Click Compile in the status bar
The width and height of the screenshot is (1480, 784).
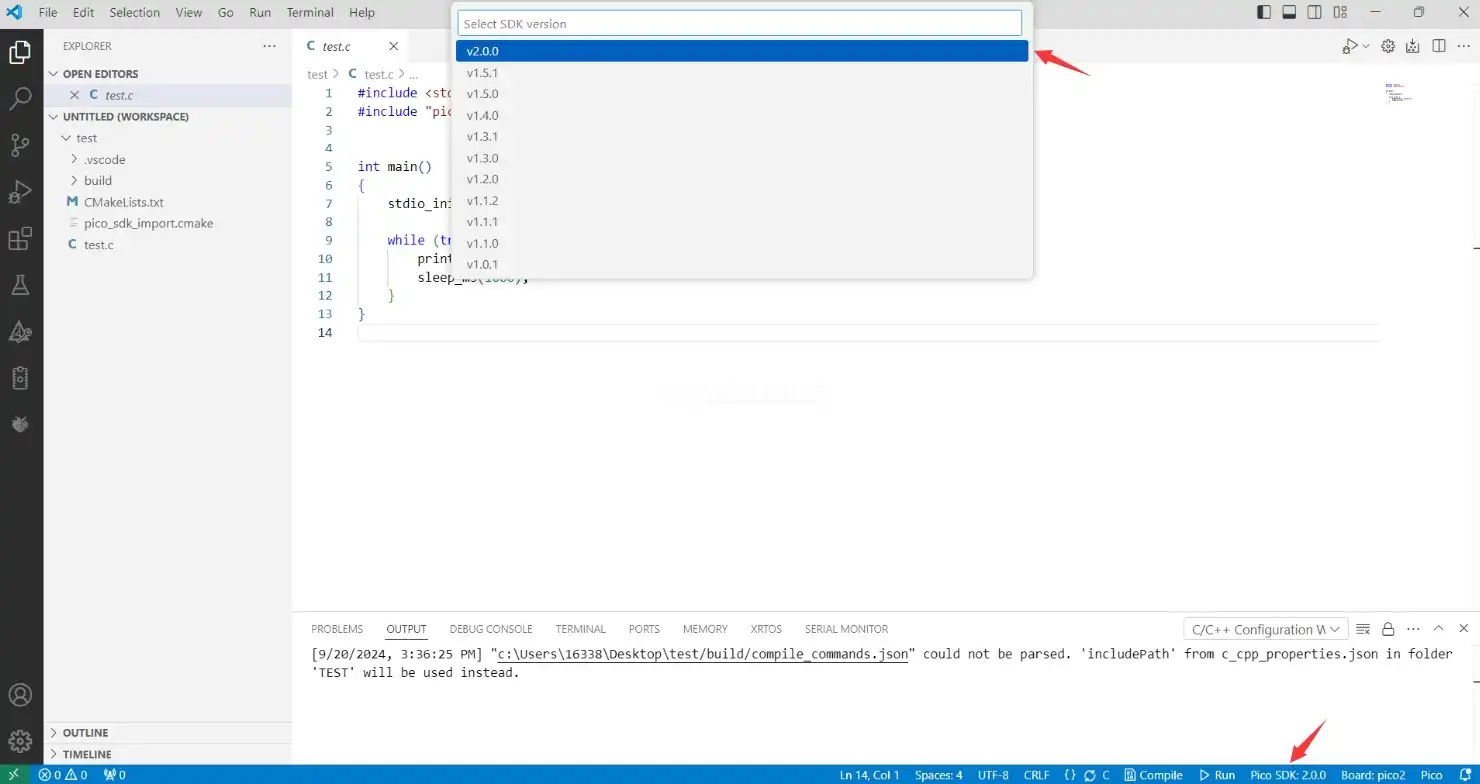(1153, 775)
